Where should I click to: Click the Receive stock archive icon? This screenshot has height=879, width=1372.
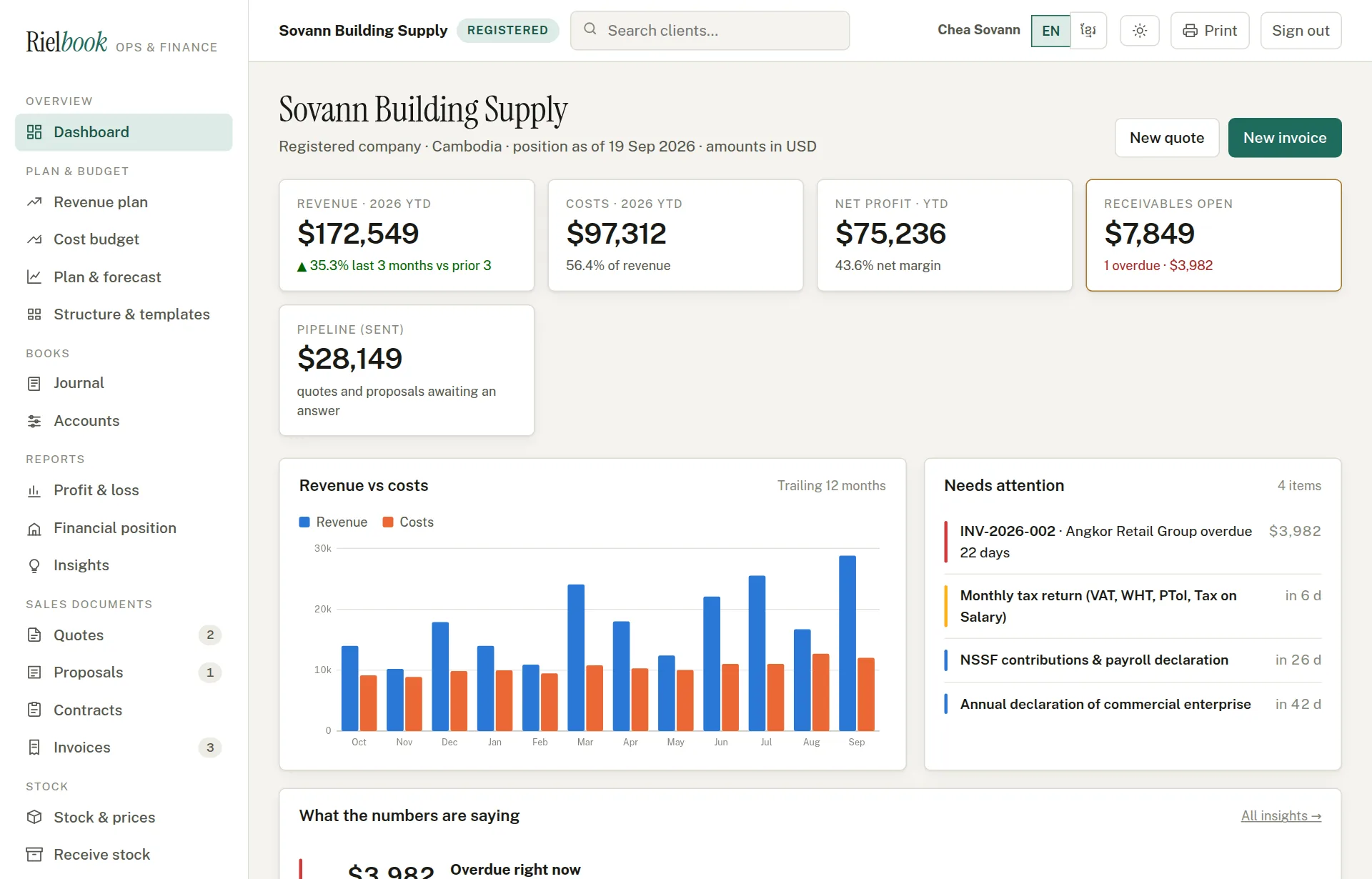tap(34, 855)
